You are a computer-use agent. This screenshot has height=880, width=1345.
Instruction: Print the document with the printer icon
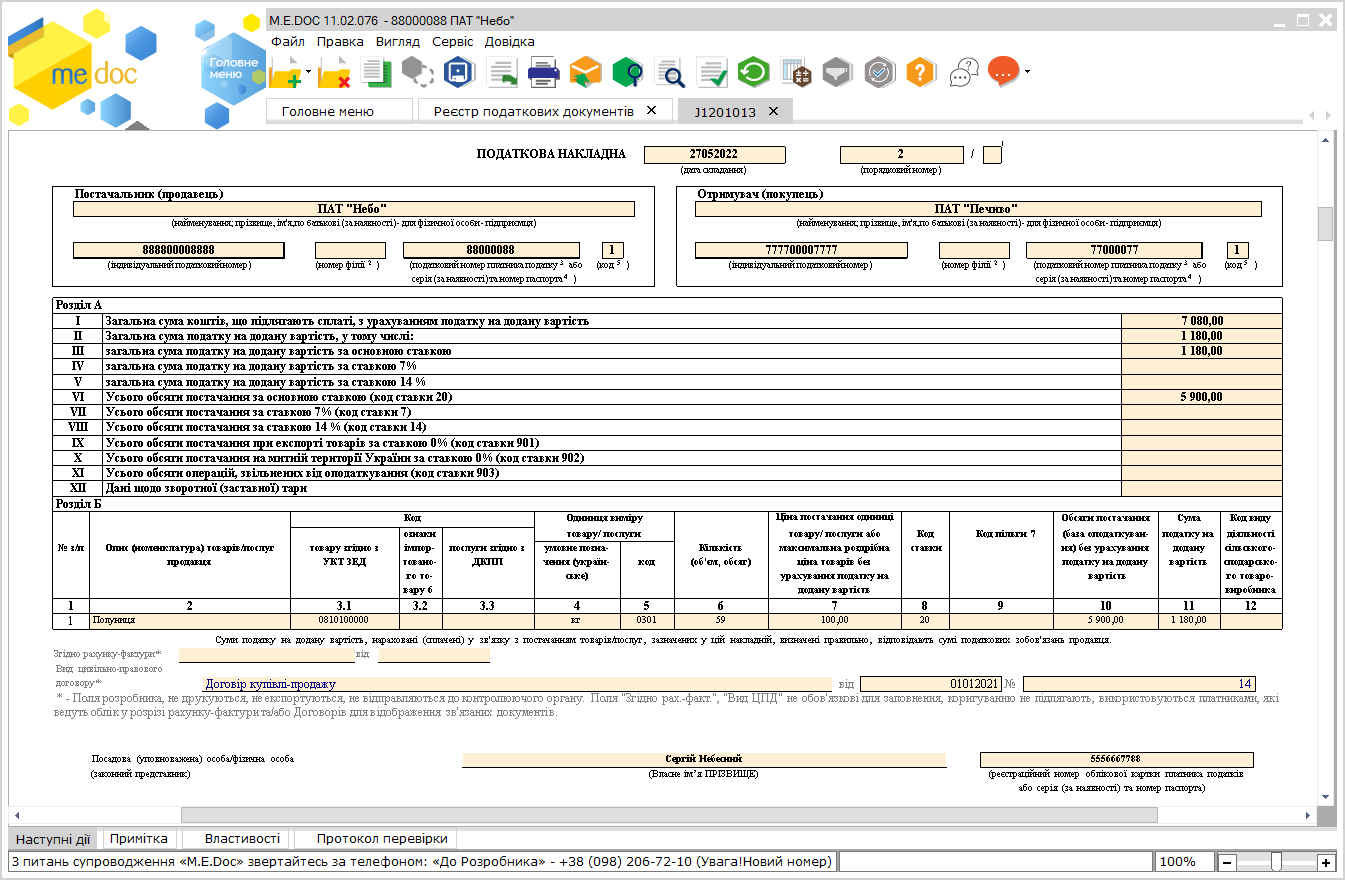coord(543,72)
